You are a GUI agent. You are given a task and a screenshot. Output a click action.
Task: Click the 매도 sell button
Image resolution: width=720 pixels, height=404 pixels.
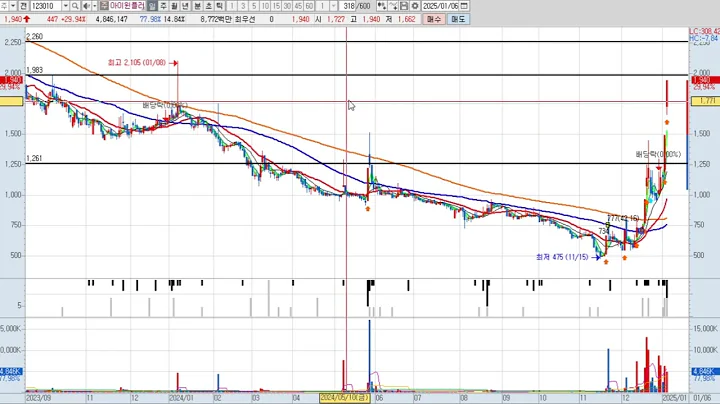[458, 19]
